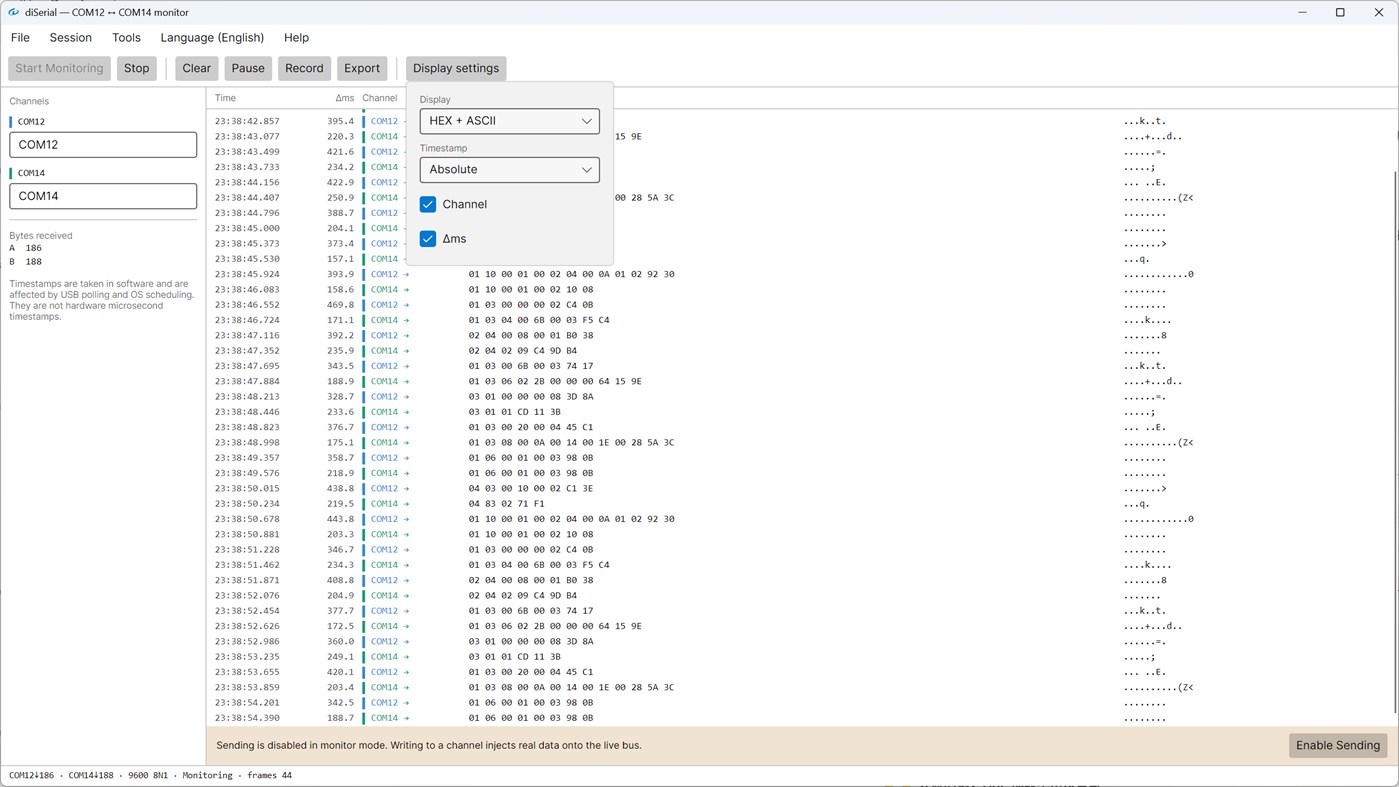The width and height of the screenshot is (1399, 787).
Task: Open the Timestamp dropdown showing Absolute
Action: 510,170
